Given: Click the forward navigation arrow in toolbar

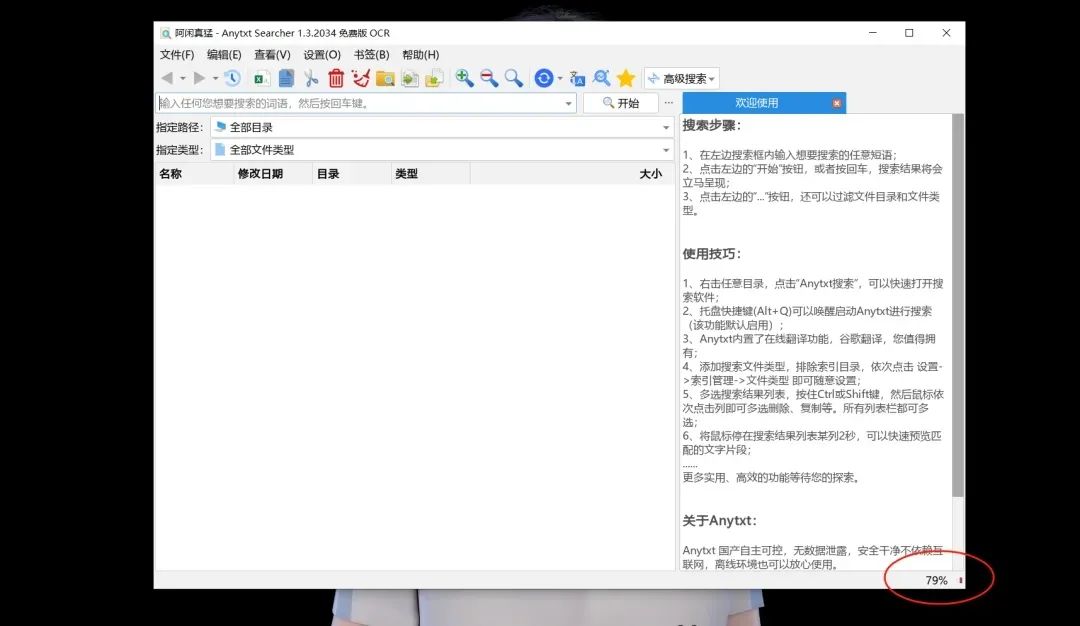Looking at the screenshot, I should pos(199,79).
